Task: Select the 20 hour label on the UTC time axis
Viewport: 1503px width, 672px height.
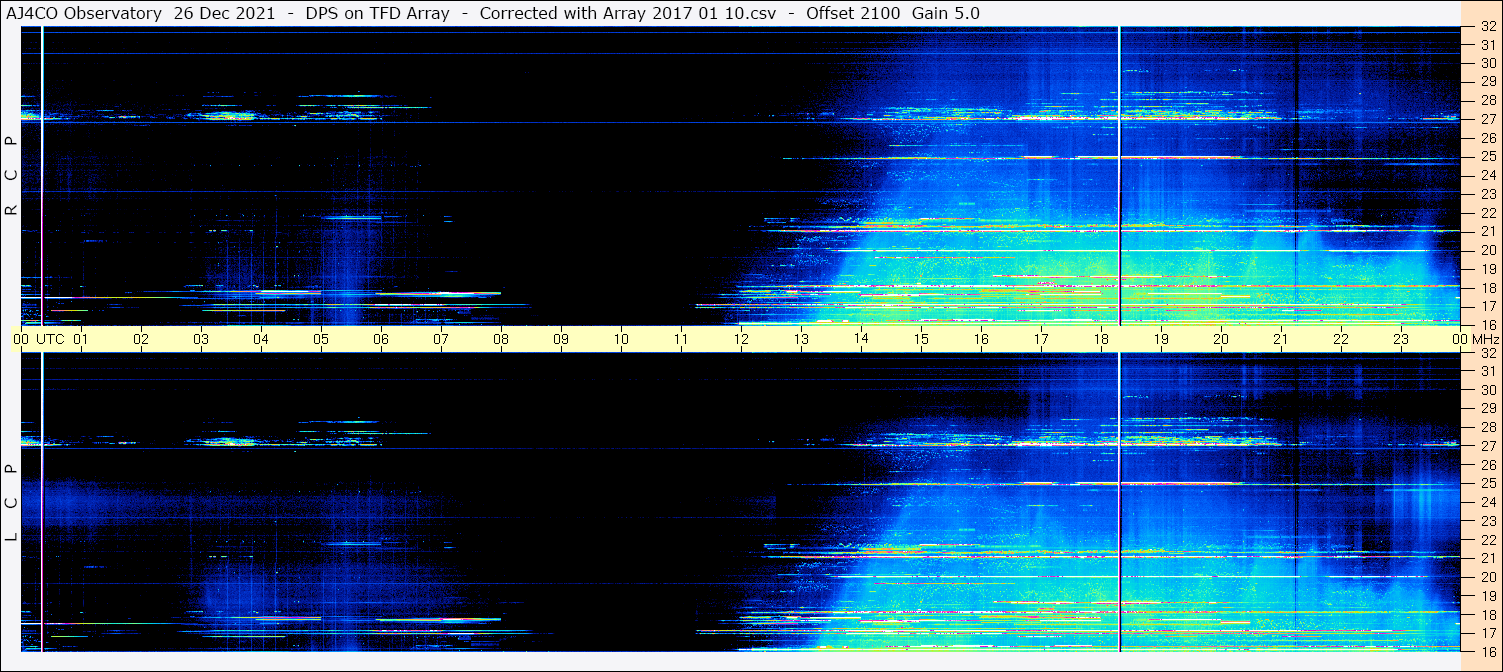Action: (1221, 339)
